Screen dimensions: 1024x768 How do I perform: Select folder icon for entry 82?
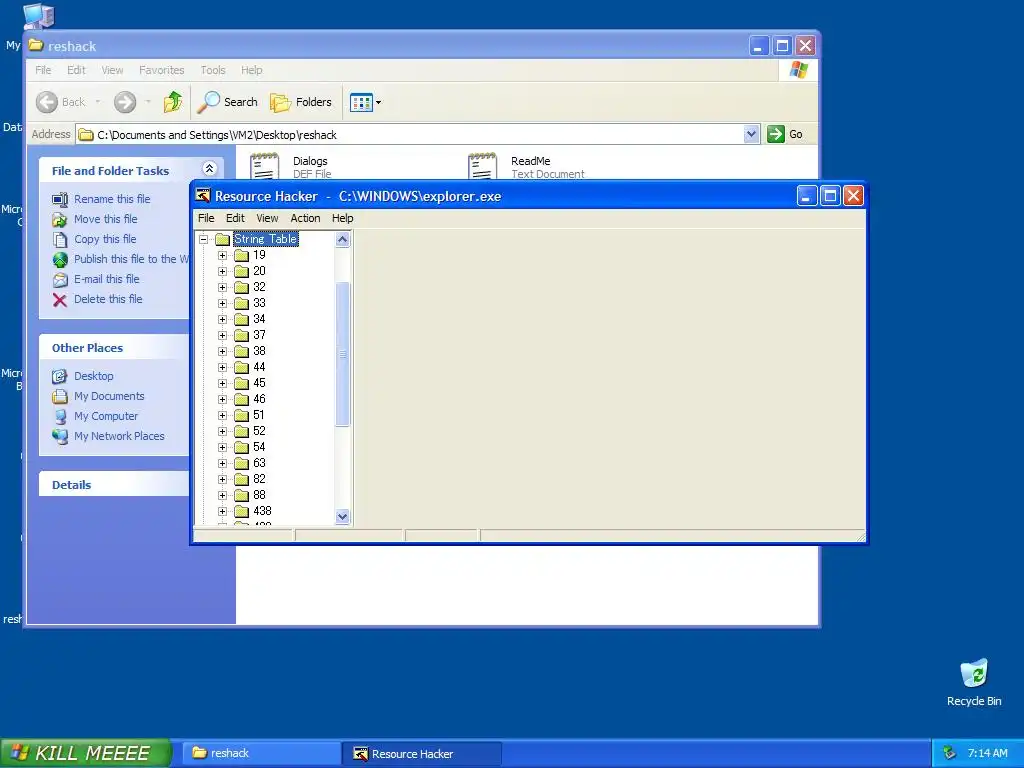point(242,479)
